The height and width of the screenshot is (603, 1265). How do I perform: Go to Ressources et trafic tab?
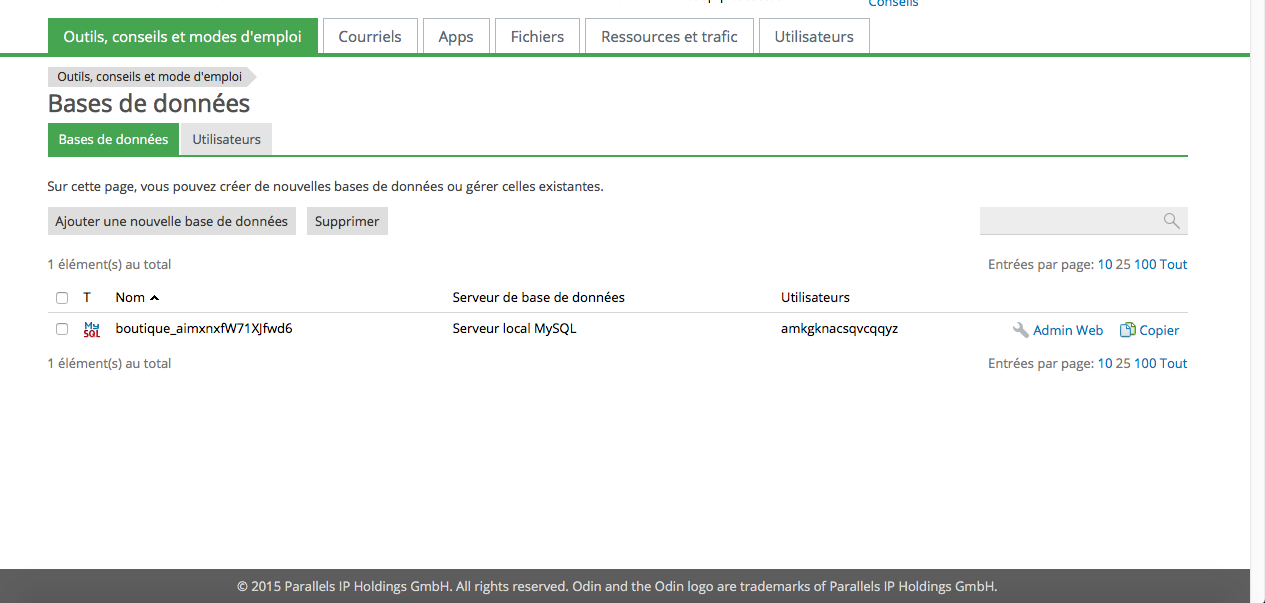[x=669, y=36]
